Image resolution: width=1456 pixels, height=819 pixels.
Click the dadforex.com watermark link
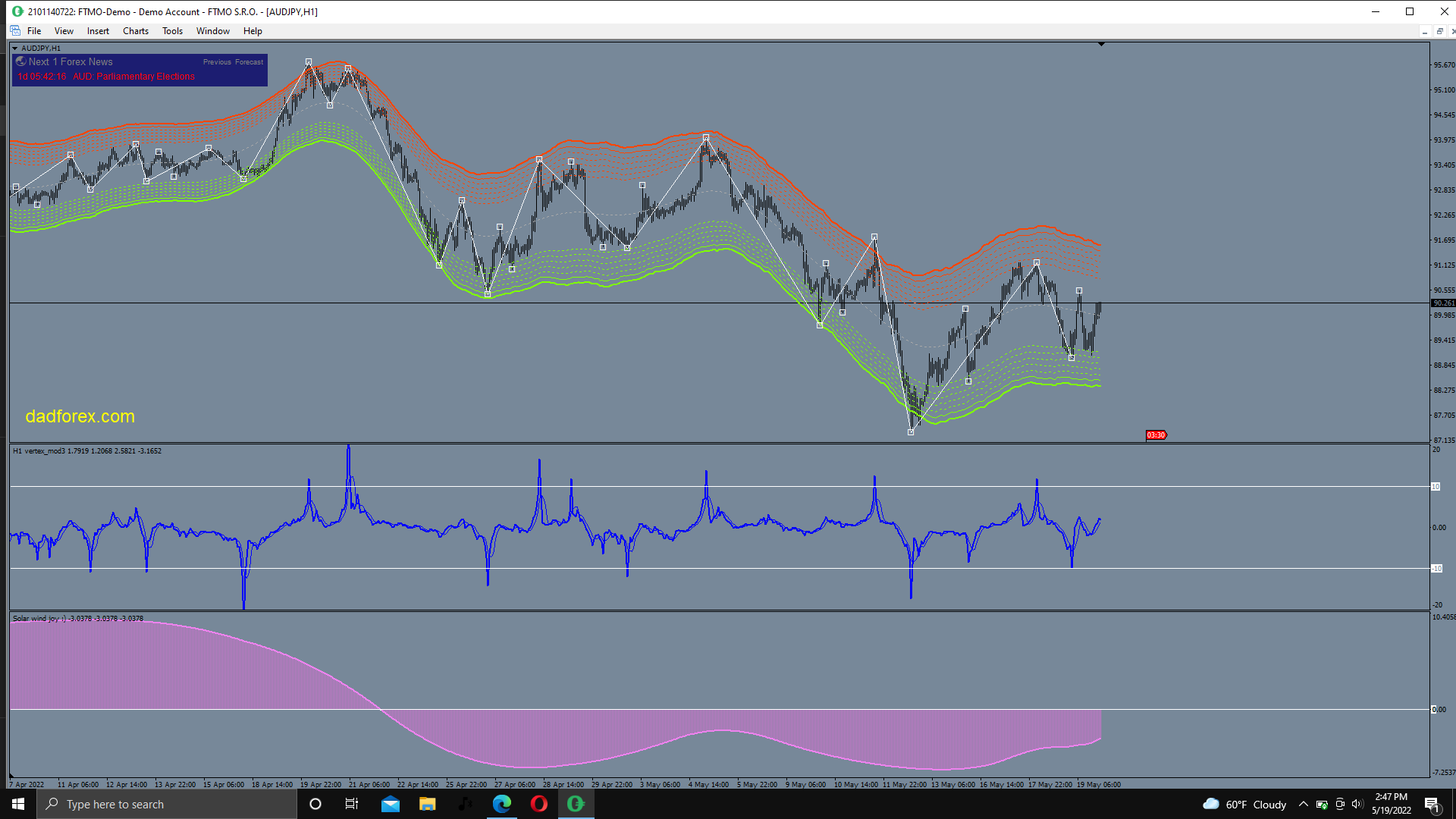point(80,416)
